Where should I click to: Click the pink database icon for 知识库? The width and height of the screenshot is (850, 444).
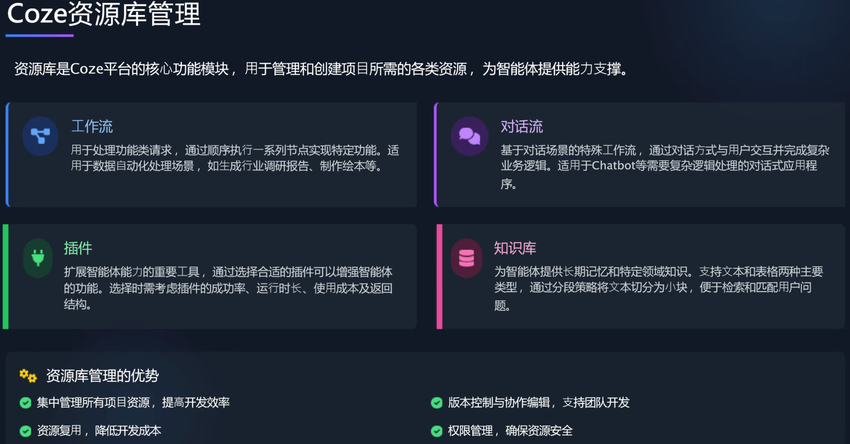466,258
